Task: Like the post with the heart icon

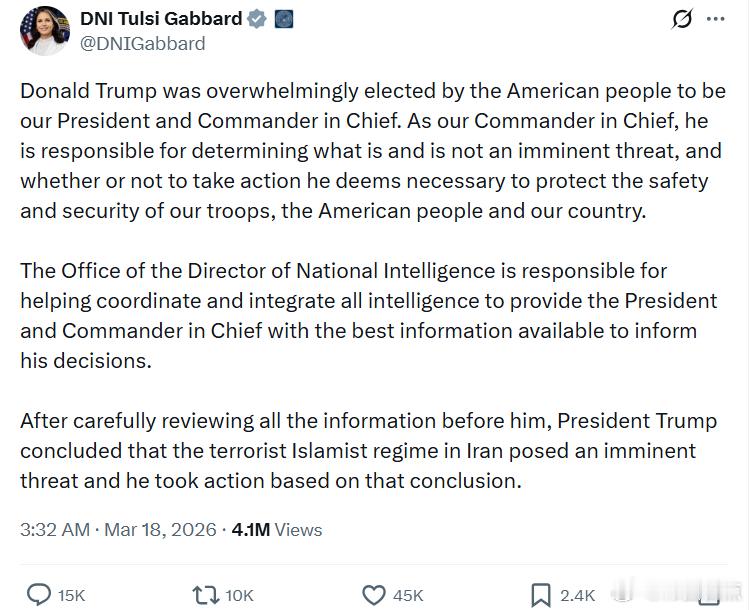Action: pyautogui.click(x=373, y=595)
